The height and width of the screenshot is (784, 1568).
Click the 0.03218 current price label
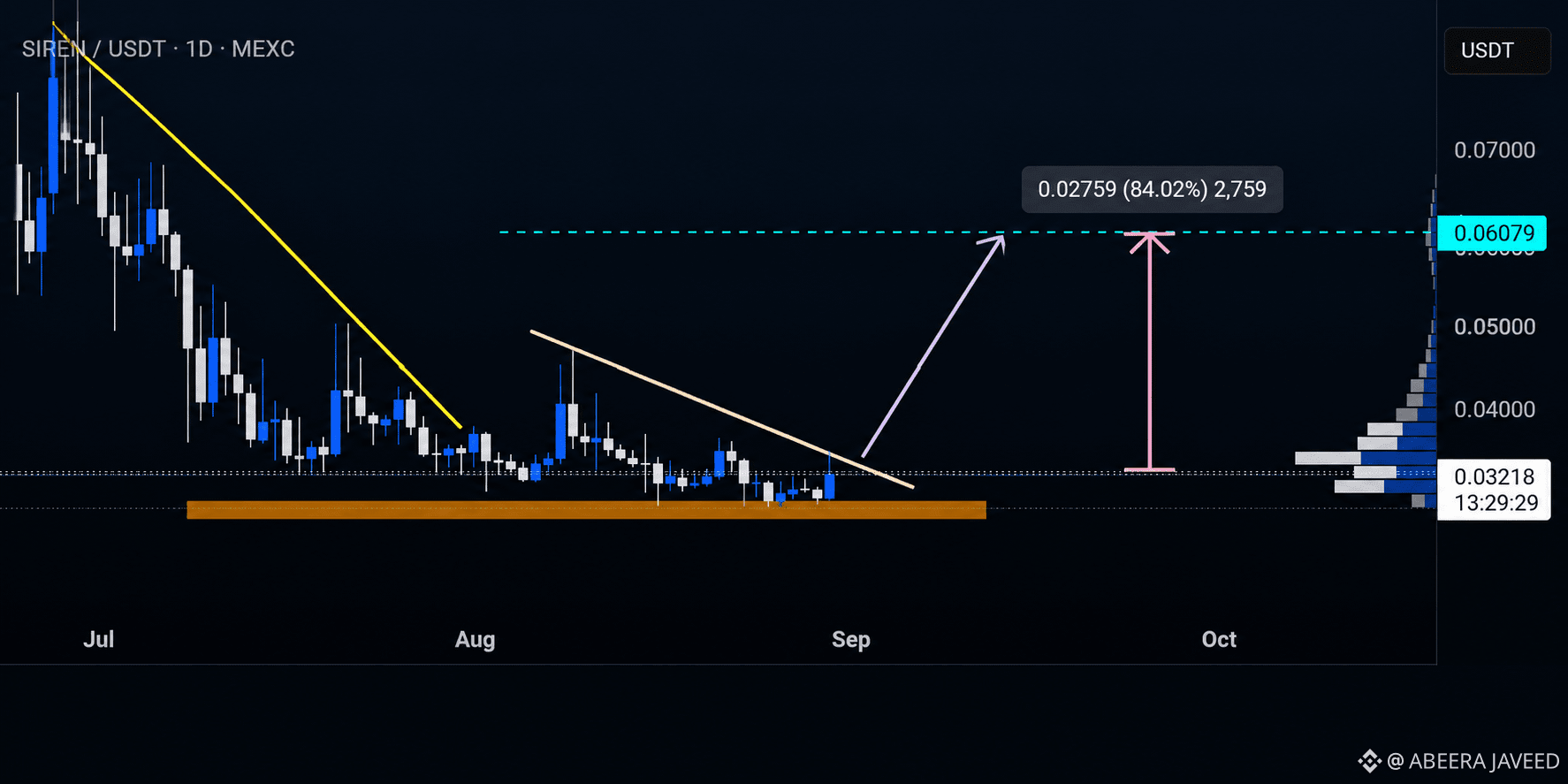[1494, 477]
